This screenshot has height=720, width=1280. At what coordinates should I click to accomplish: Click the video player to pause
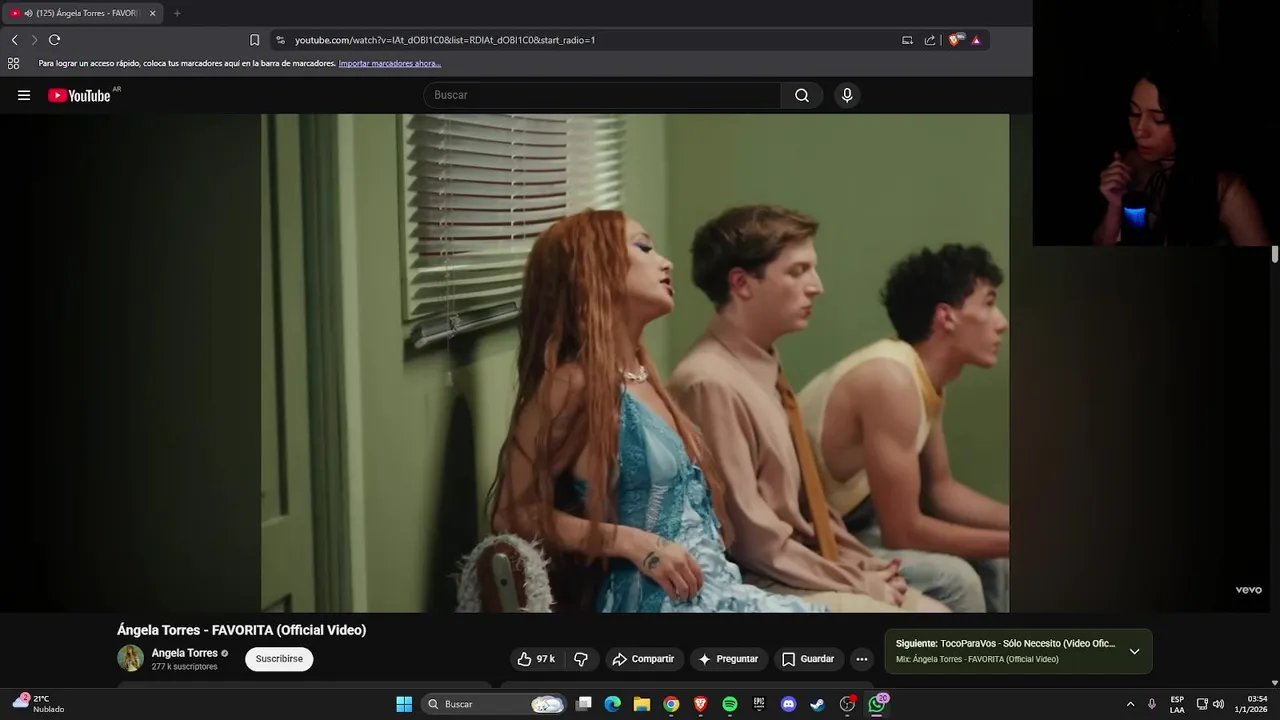coord(635,362)
